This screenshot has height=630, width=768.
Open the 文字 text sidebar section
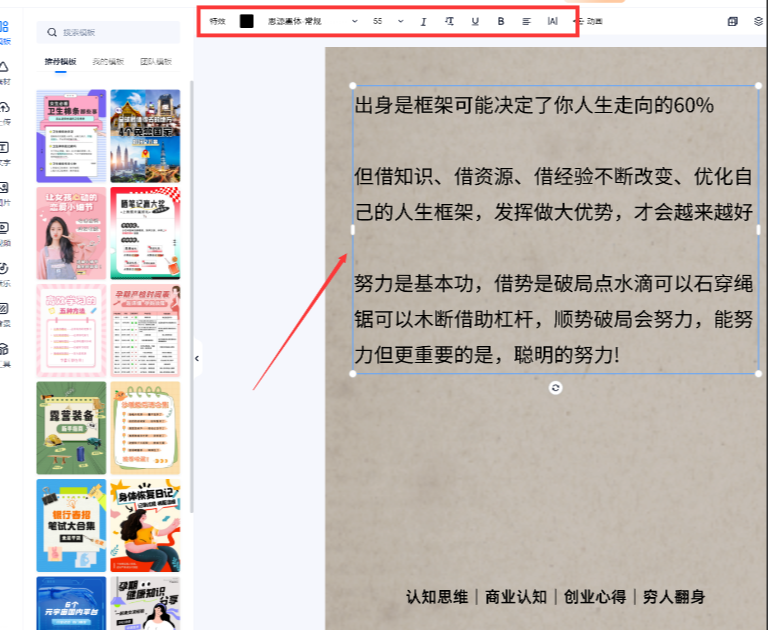[4, 153]
